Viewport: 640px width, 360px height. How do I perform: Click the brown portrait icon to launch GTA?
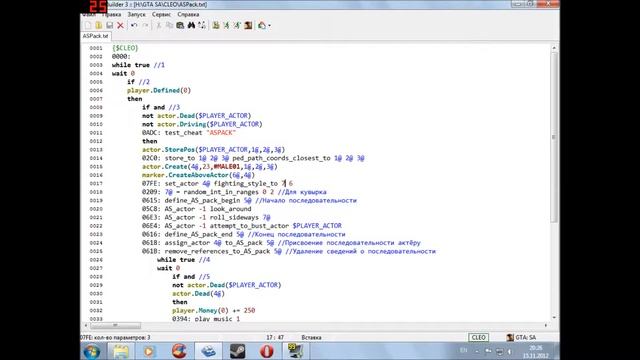coord(248,25)
